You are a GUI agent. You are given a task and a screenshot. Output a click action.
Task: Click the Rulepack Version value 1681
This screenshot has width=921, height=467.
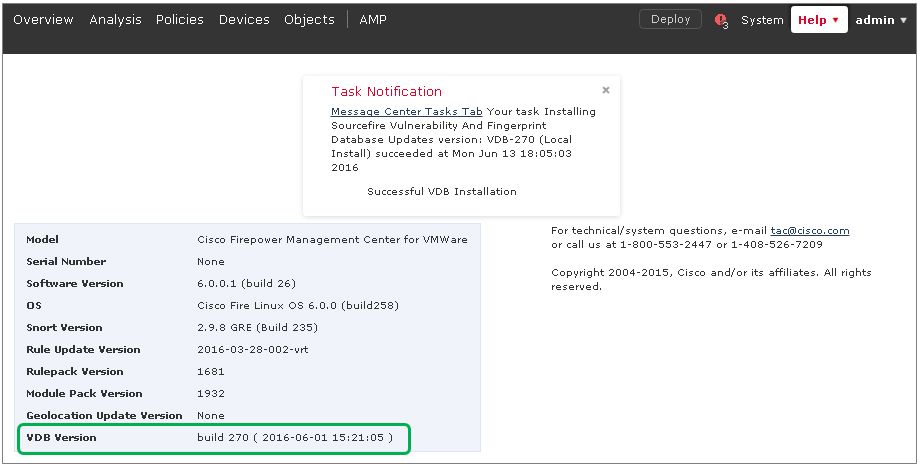click(x=211, y=371)
